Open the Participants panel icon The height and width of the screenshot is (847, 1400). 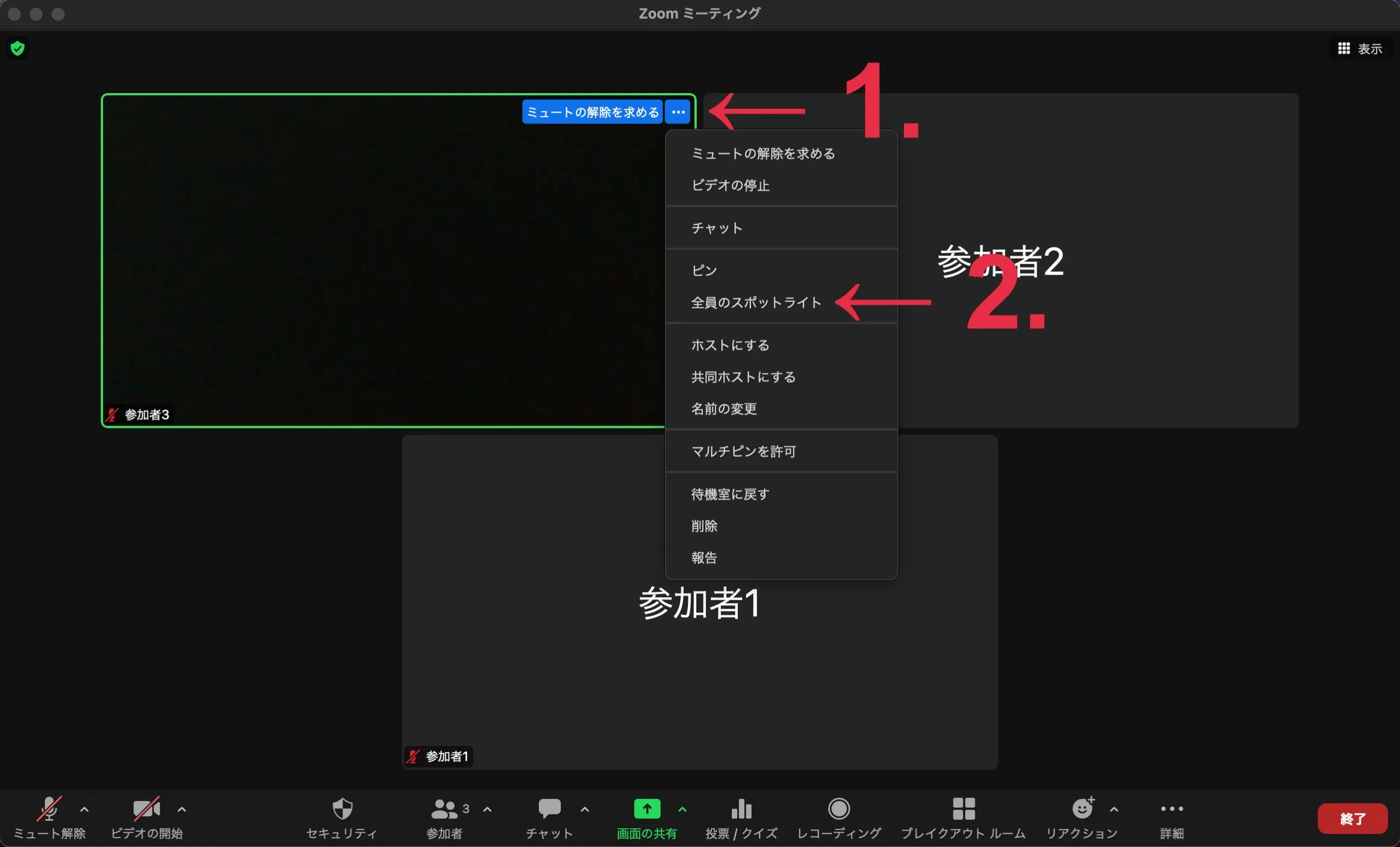tap(445, 809)
